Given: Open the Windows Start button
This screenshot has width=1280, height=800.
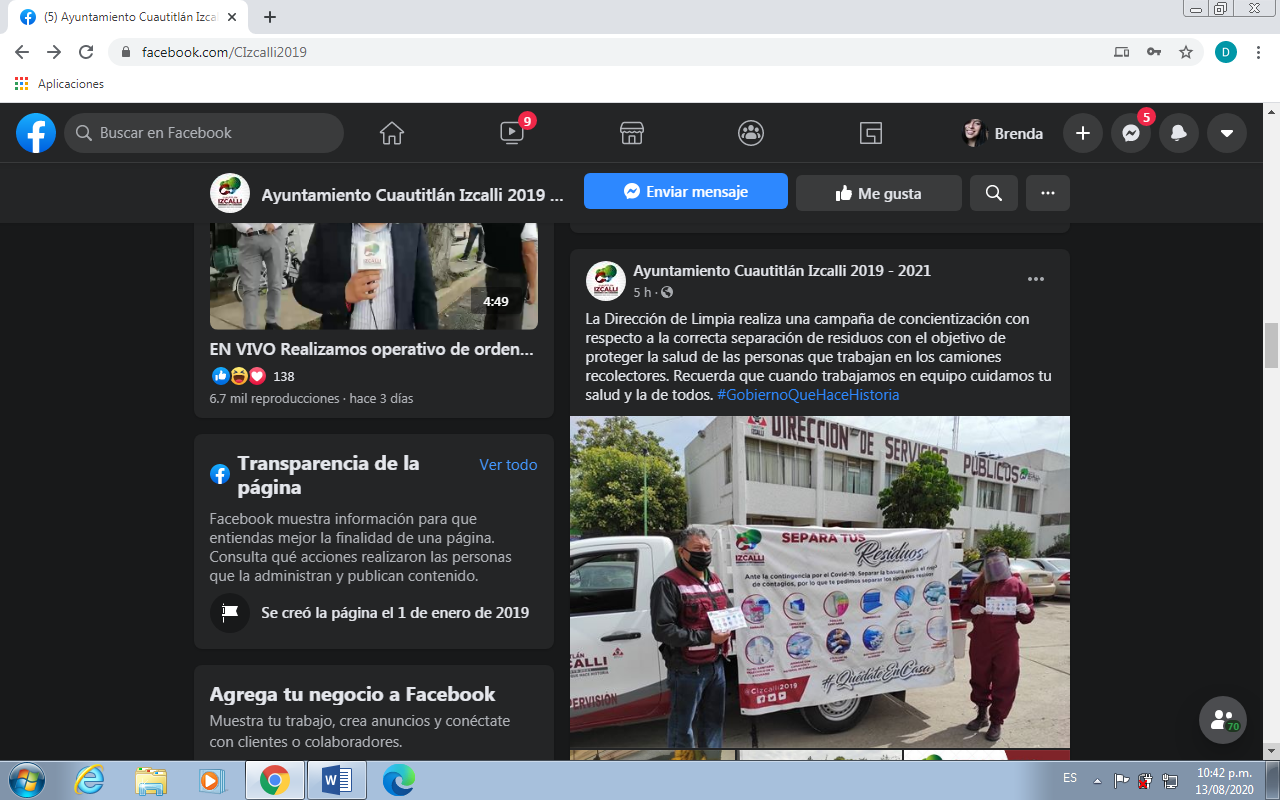Looking at the screenshot, I should [26, 780].
